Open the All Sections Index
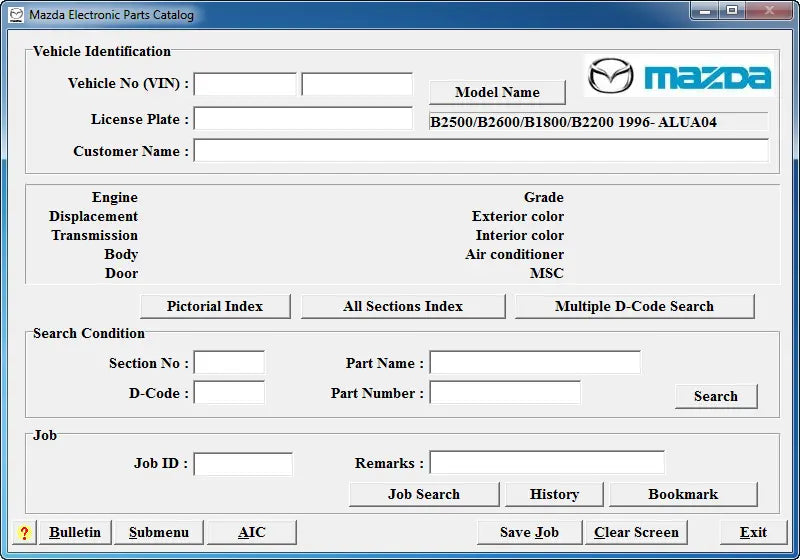 pos(403,307)
